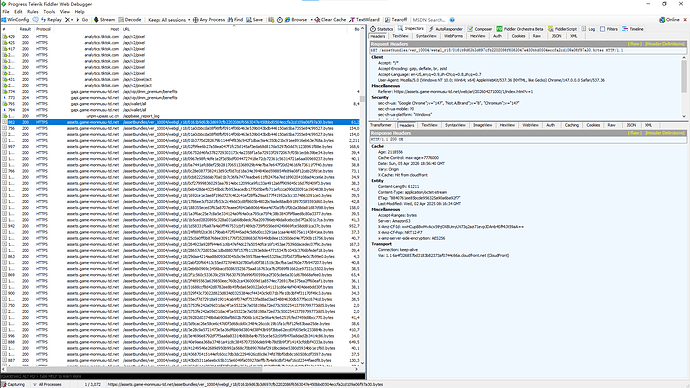The width and height of the screenshot is (690, 388).
Task: Select the /appbase_report_log session row
Action: pyautogui.click(x=180, y=116)
